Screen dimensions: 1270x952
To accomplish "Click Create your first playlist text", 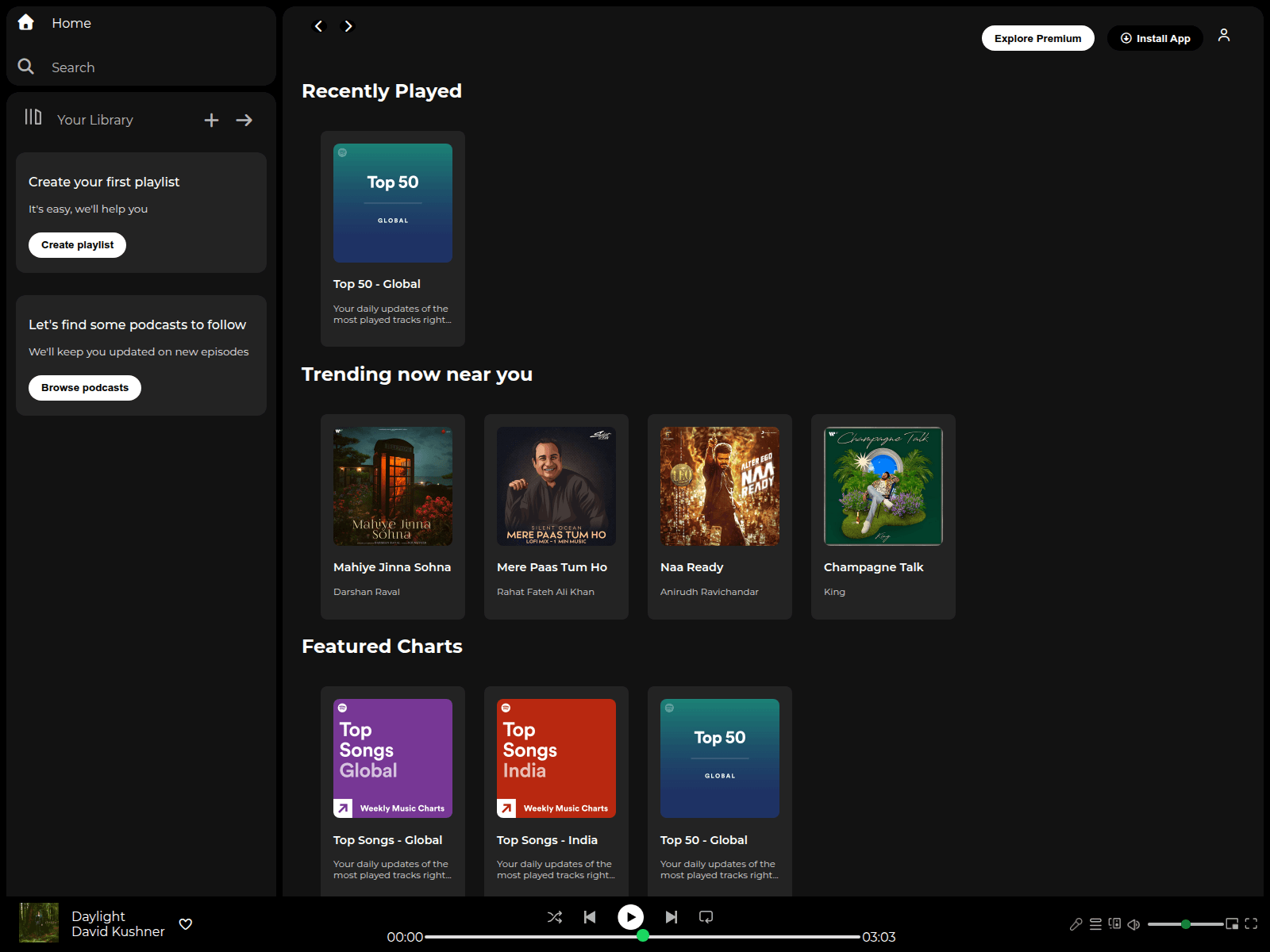I will [104, 182].
